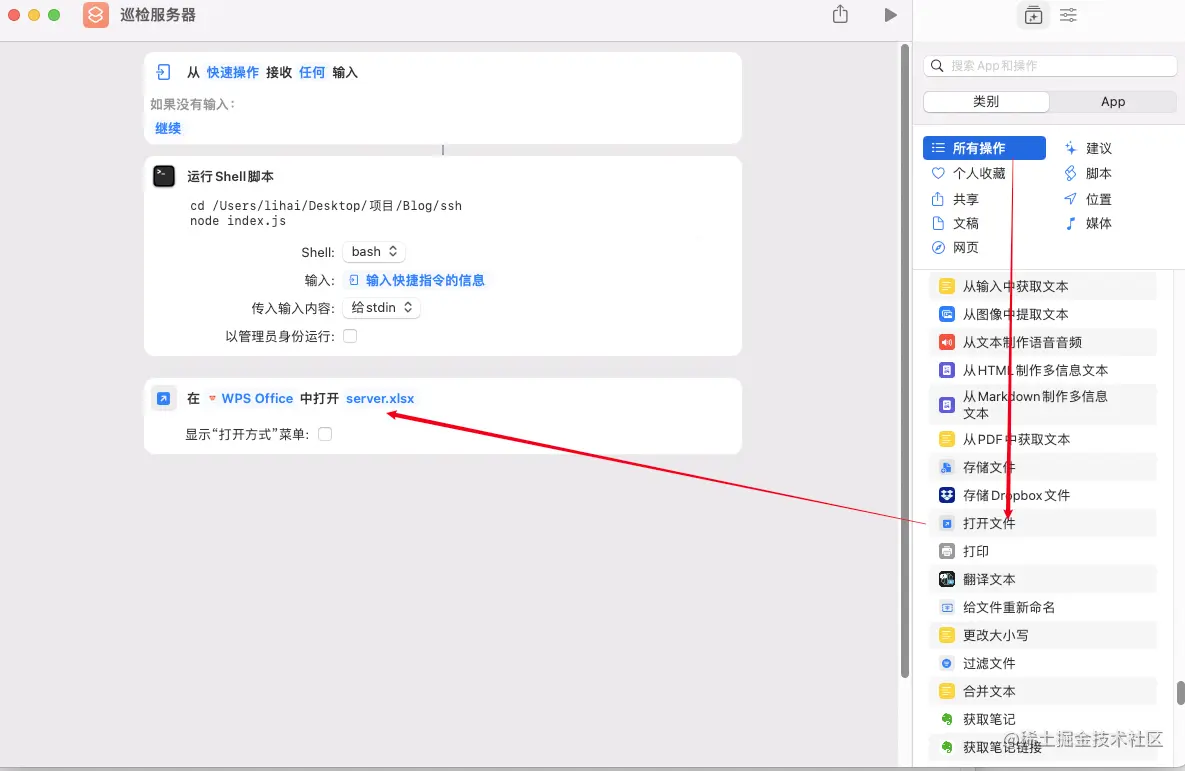The width and height of the screenshot is (1185, 771).
Task: Select the 位置 category
Action: point(1088,199)
